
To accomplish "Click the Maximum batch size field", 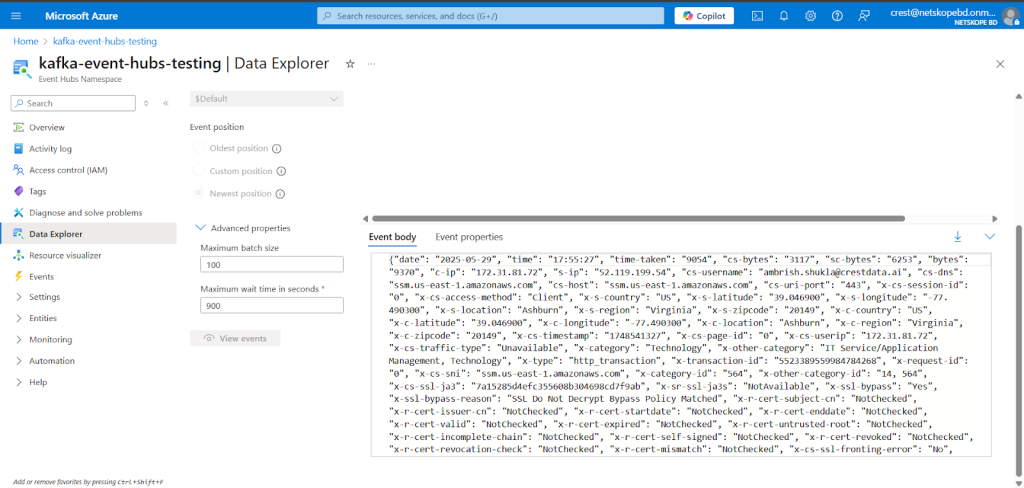I will point(272,265).
